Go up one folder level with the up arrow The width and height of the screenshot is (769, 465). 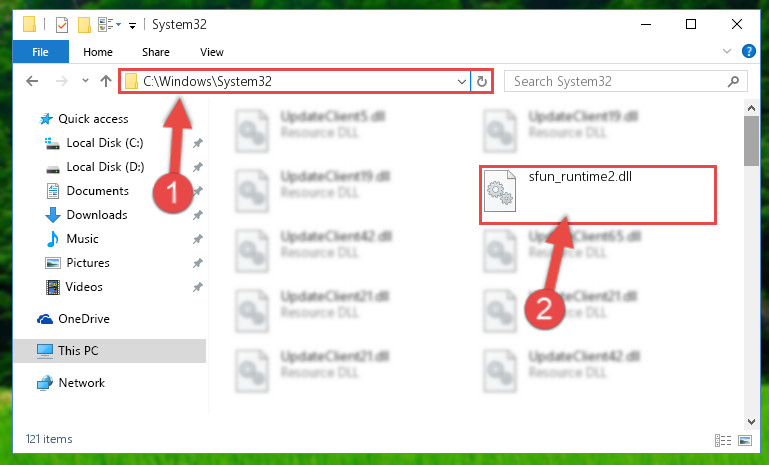[105, 81]
